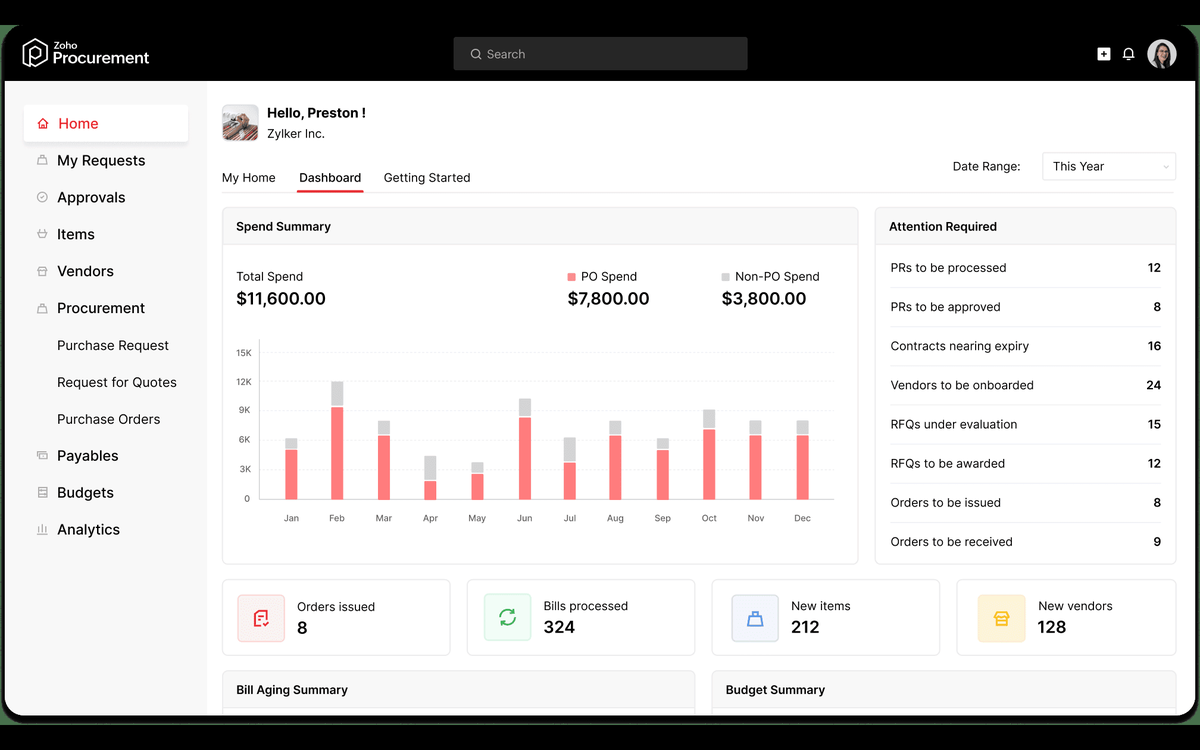Open Orders to be received row
The height and width of the screenshot is (750, 1200).
[x=1025, y=541]
